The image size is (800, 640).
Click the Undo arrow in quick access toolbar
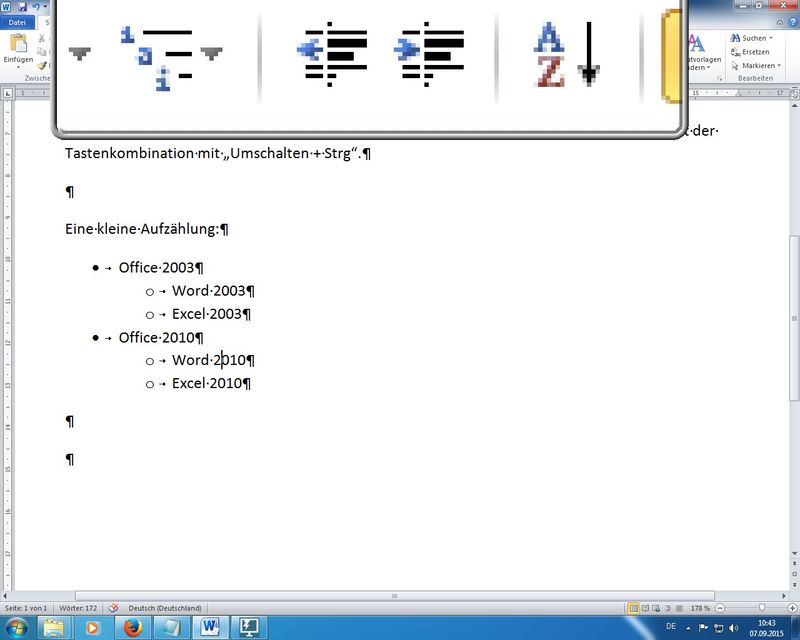pyautogui.click(x=36, y=7)
